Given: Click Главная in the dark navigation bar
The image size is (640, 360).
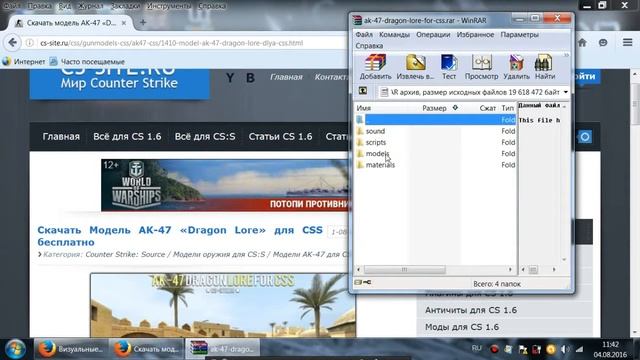Looking at the screenshot, I should pos(61,136).
